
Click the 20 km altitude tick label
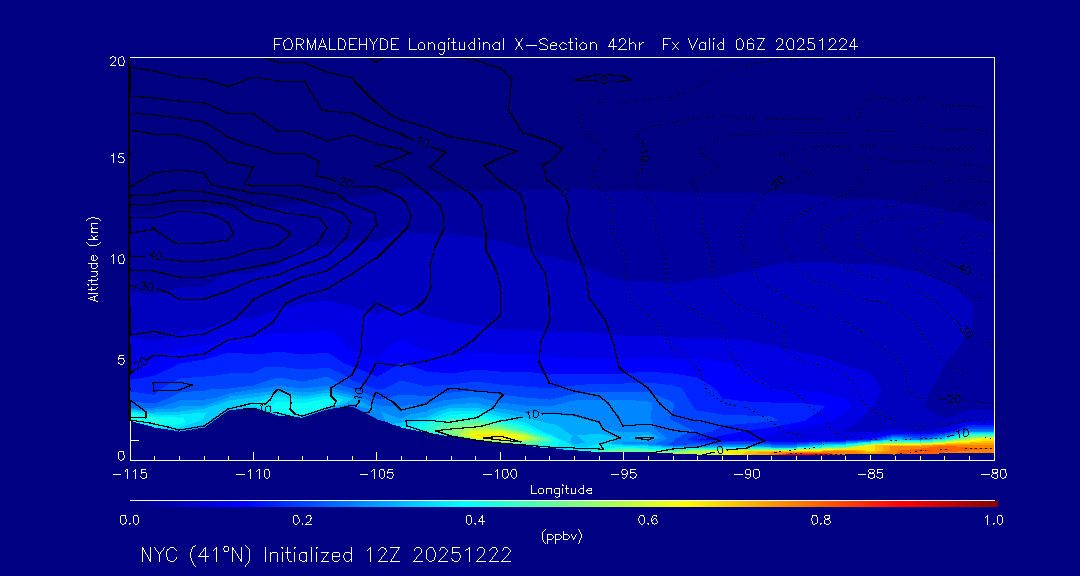(x=116, y=61)
